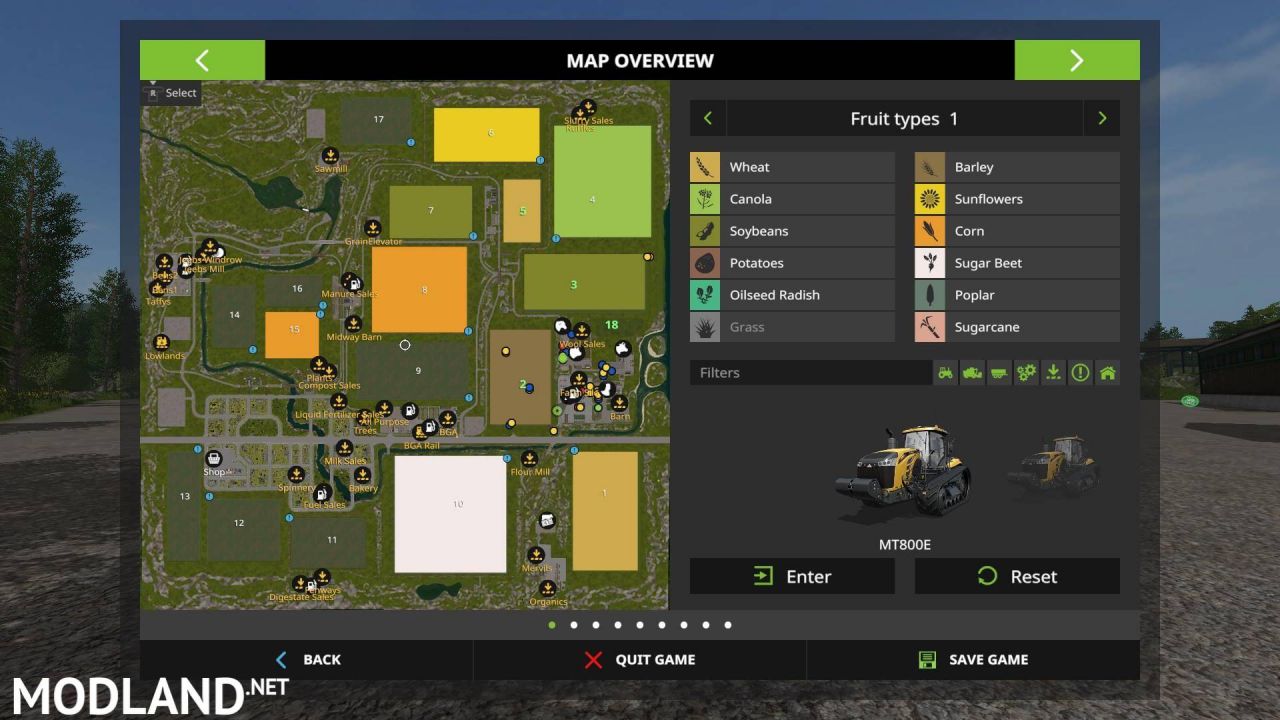Viewport: 1280px width, 720px height.
Task: Click the greyed-out Grass icon
Action: [705, 327]
